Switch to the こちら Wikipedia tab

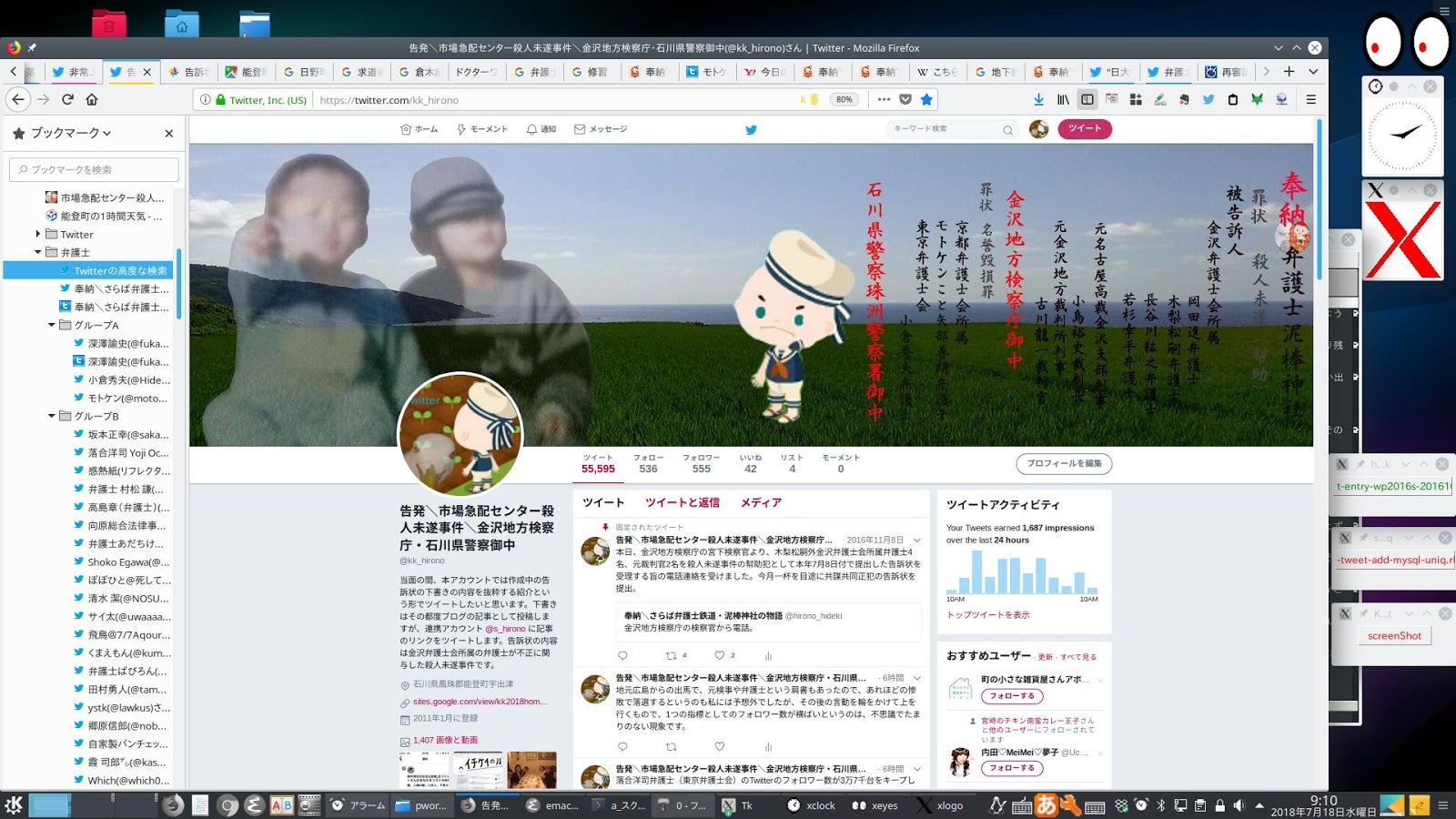pos(937,71)
